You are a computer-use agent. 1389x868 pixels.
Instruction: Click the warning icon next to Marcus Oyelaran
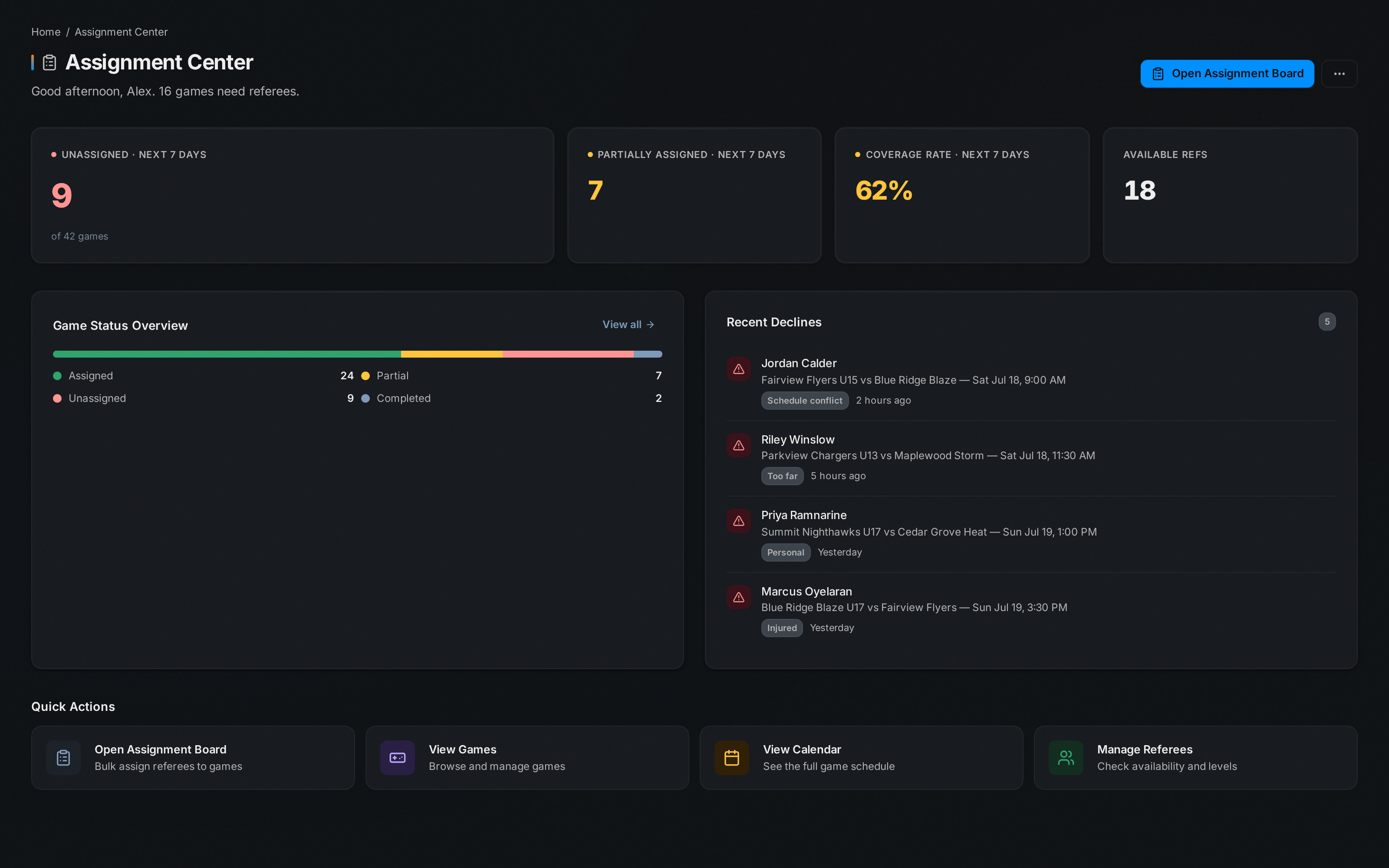point(739,597)
